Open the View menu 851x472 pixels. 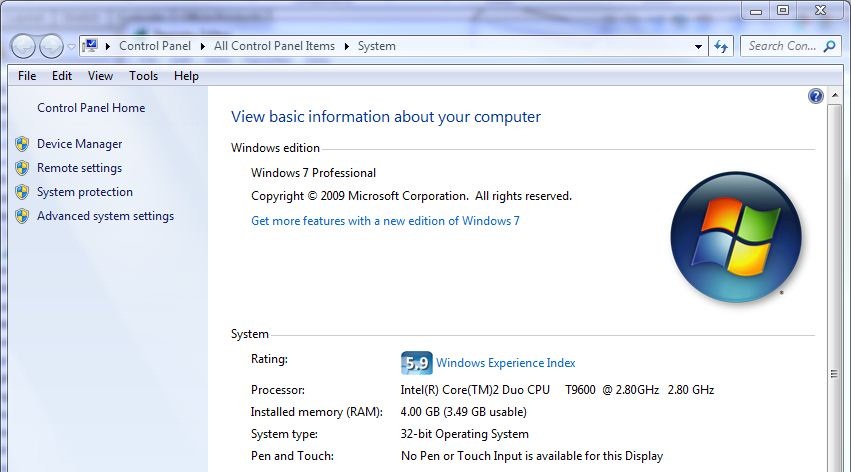click(100, 76)
